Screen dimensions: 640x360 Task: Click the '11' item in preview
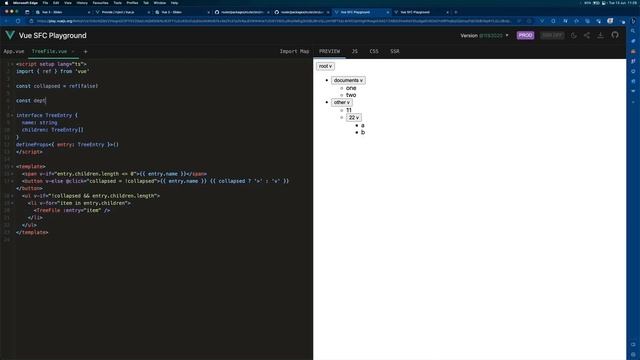tap(349, 110)
